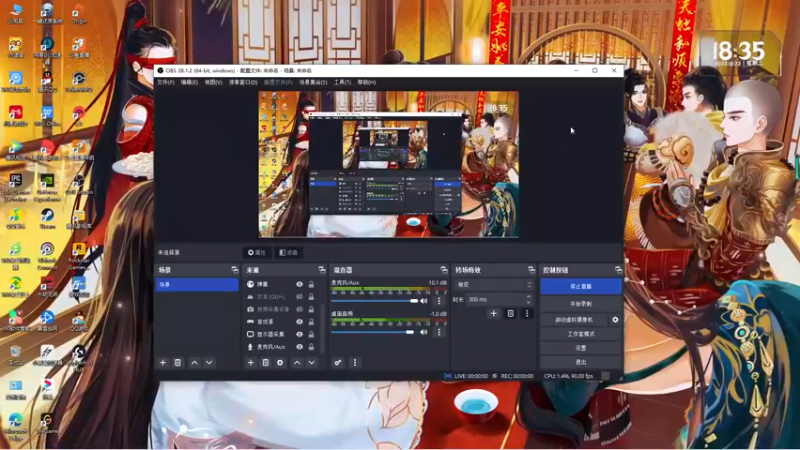The height and width of the screenshot is (450, 800).
Task: Open the 视图(V) menu
Action: tap(213, 82)
